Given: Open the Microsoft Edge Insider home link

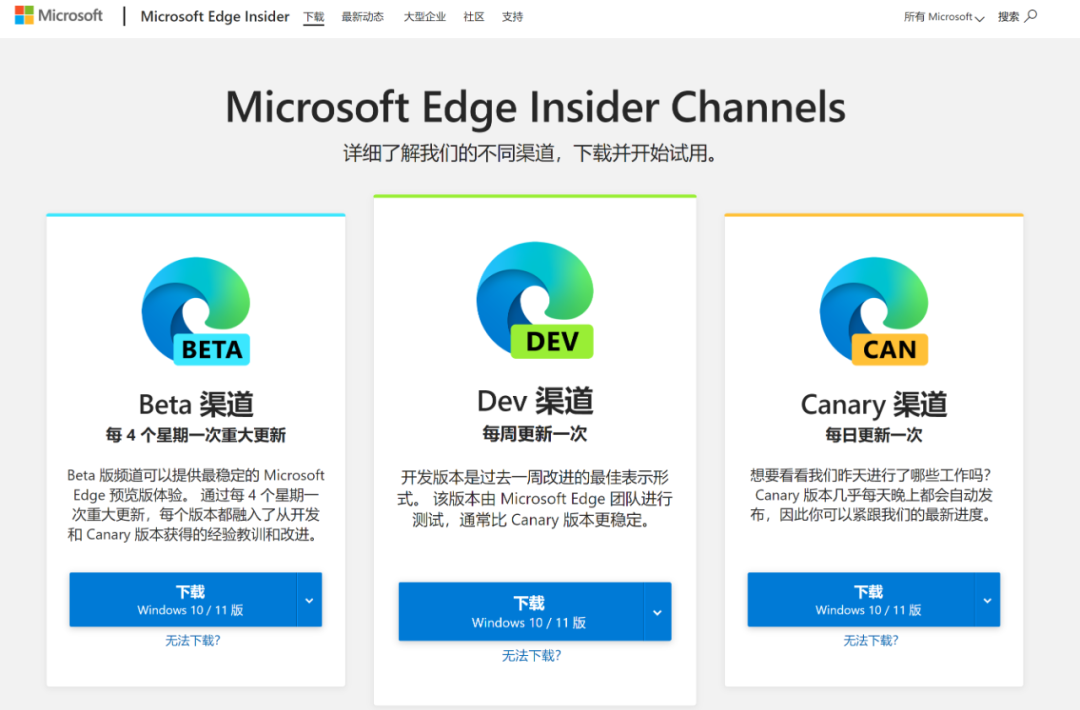Looking at the screenshot, I should coord(214,17).
